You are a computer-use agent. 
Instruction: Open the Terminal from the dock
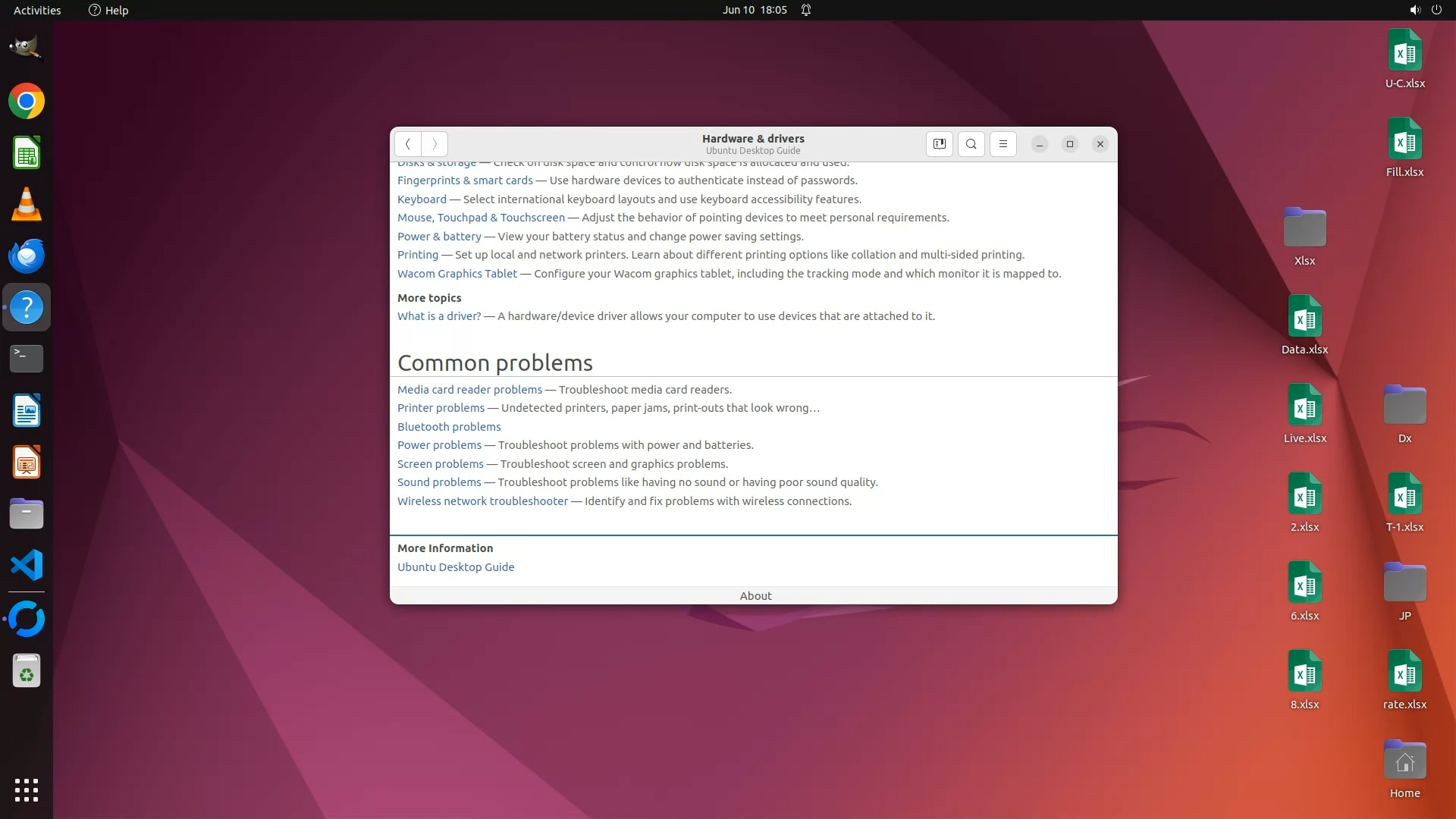pyautogui.click(x=27, y=358)
